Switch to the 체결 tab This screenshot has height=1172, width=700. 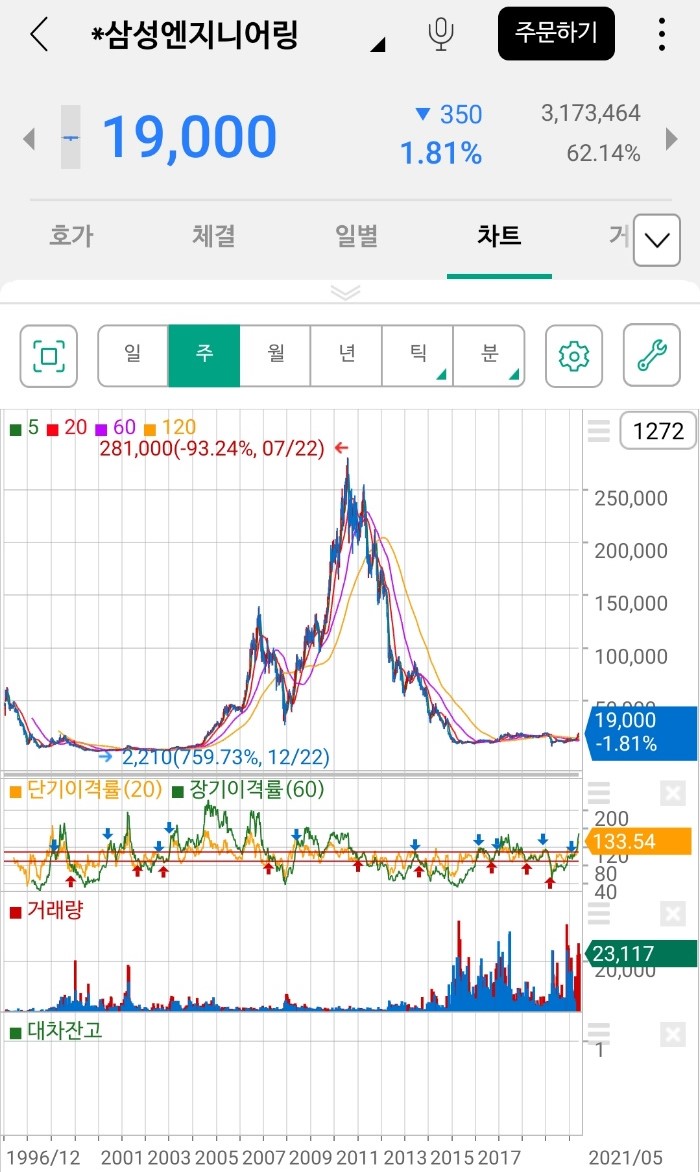[214, 236]
